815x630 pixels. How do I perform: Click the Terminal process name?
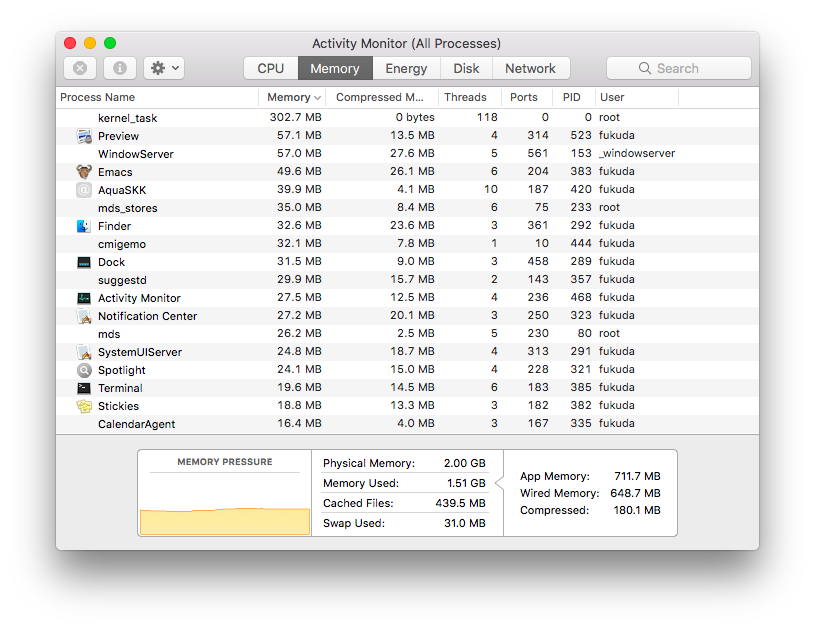[x=120, y=388]
